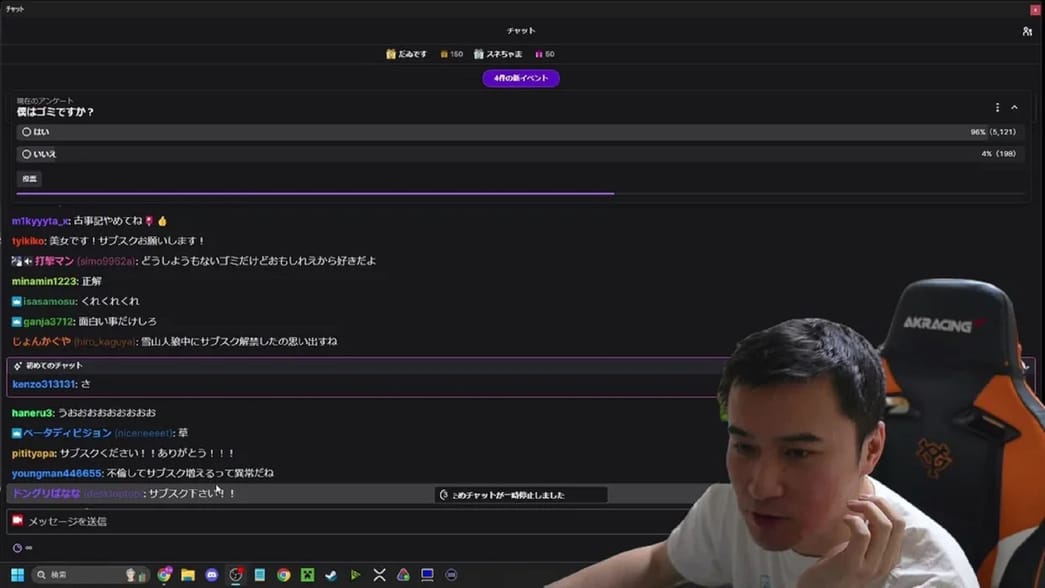Open the poll's three-dot options menu
This screenshot has width=1045, height=588.
(996, 107)
